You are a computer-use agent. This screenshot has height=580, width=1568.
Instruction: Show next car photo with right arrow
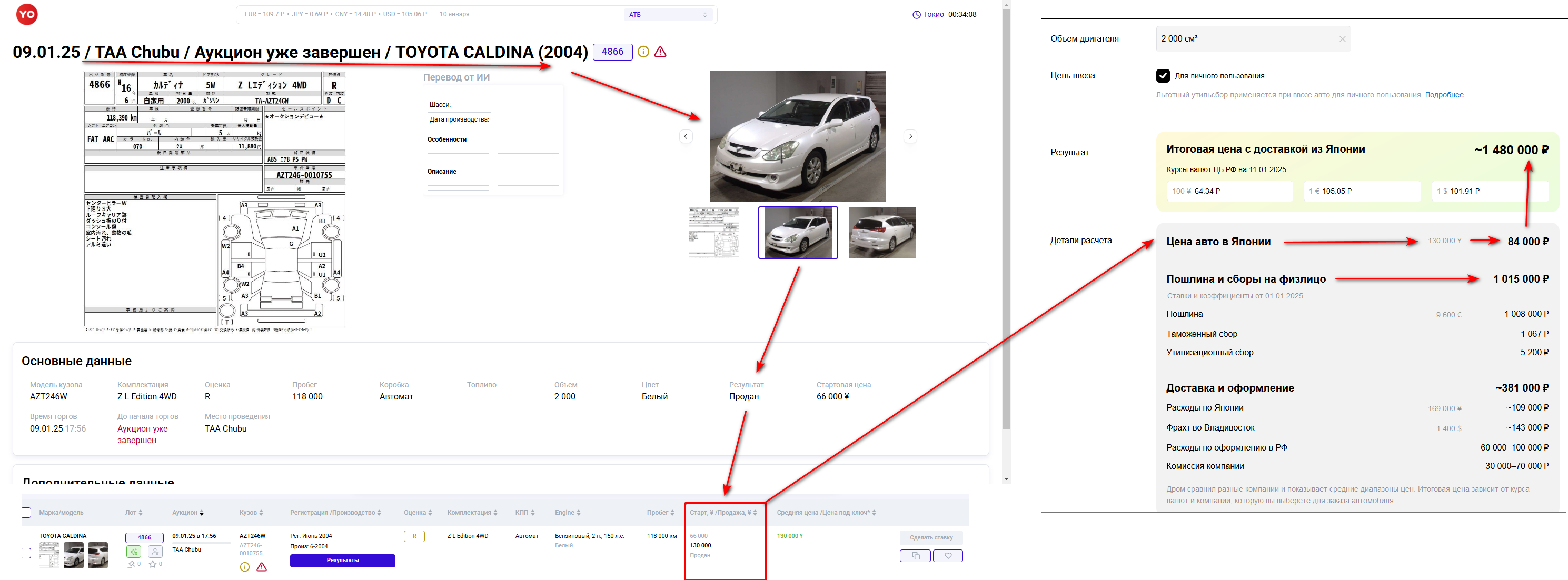tap(910, 136)
